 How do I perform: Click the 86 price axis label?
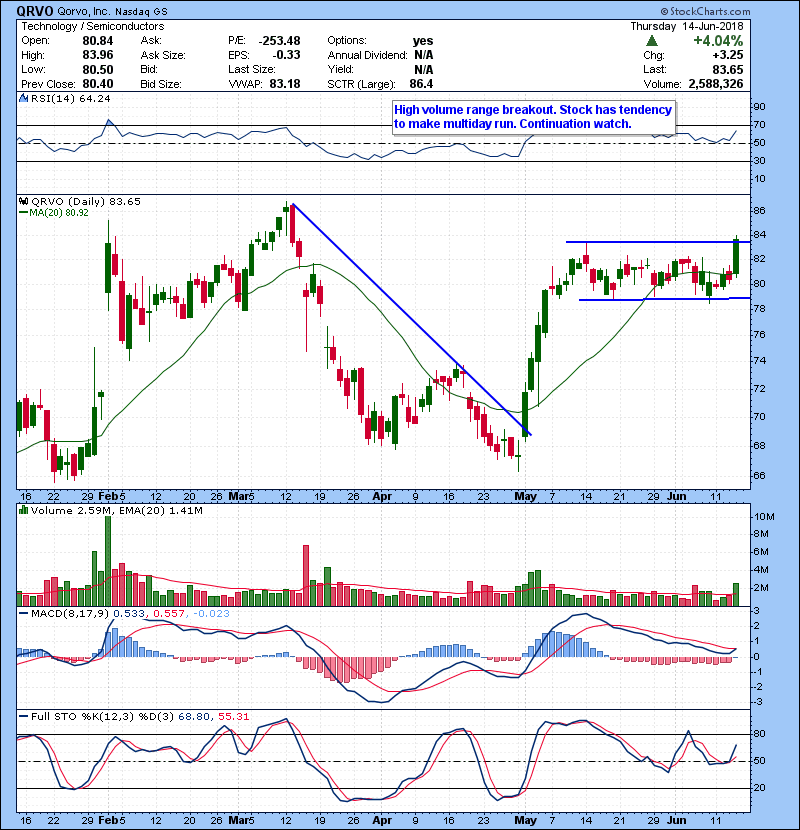[x=759, y=211]
